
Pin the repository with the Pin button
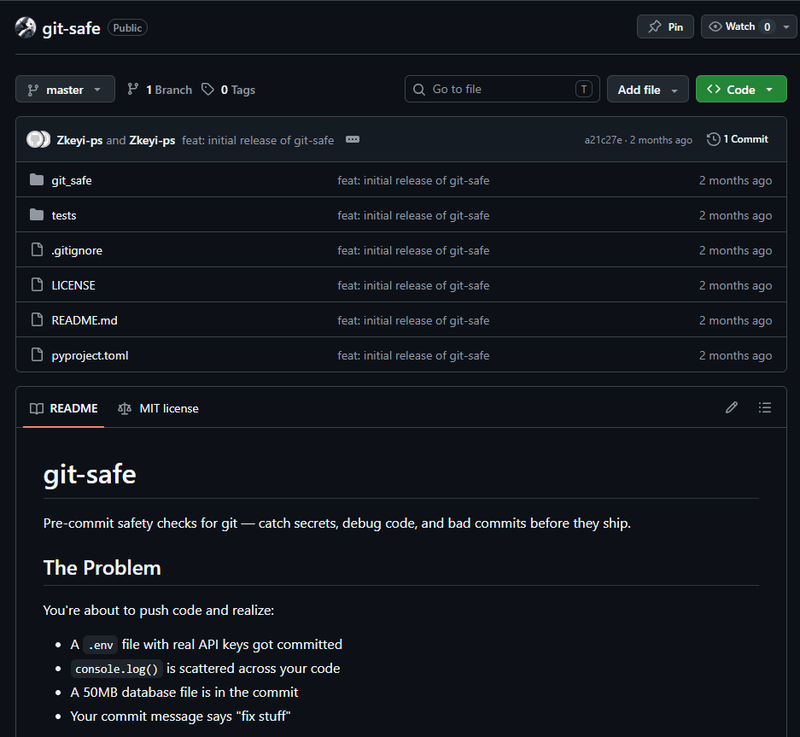(665, 27)
